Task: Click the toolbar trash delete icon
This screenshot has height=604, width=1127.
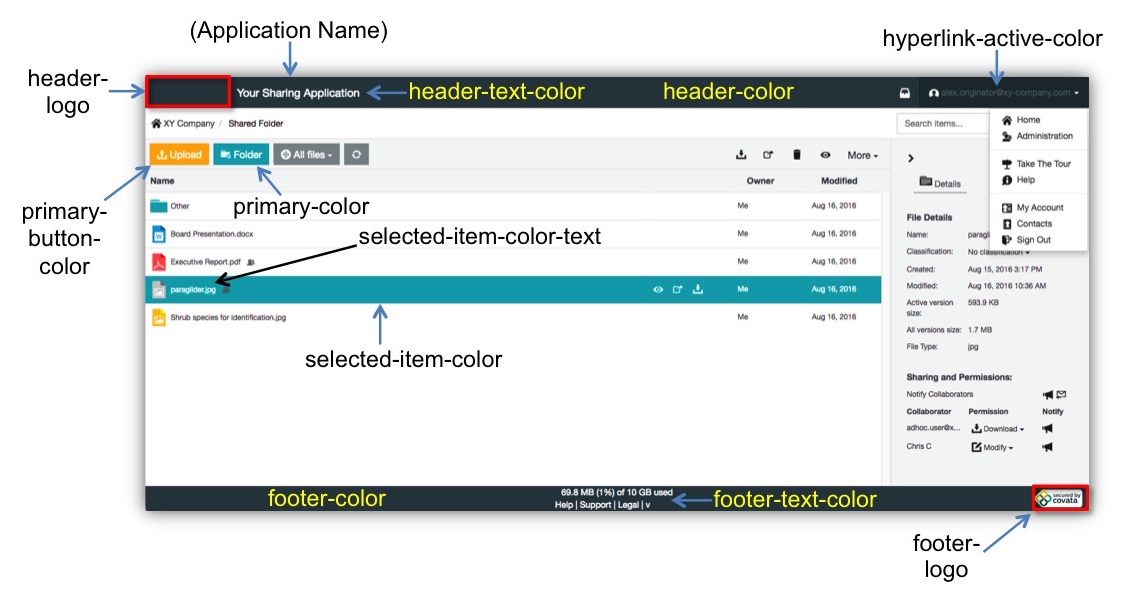Action: [x=797, y=155]
